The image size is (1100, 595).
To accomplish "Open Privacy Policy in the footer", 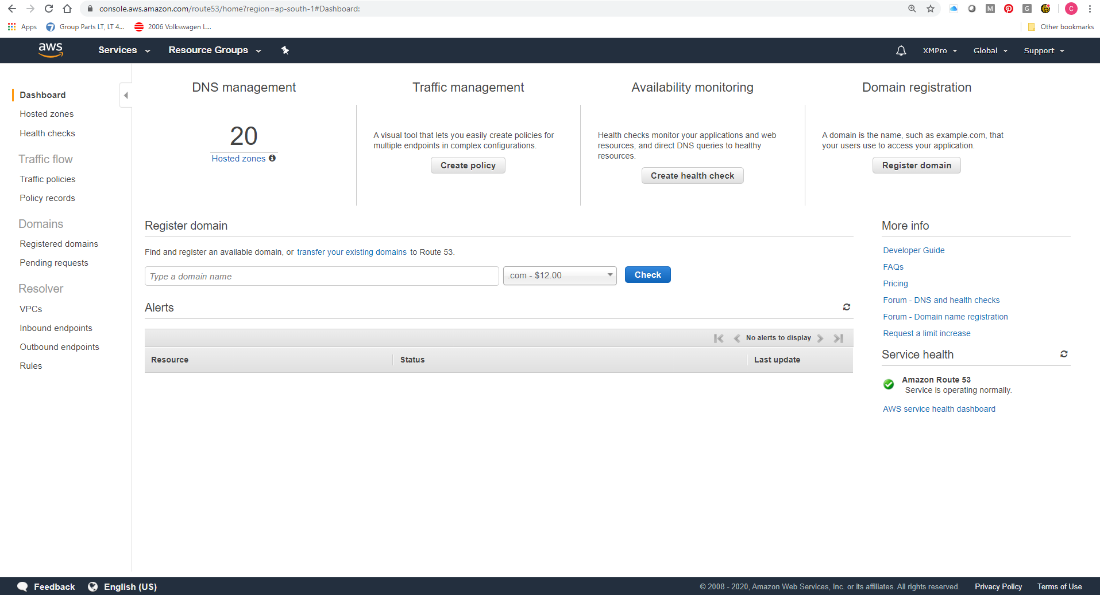I will [x=998, y=587].
